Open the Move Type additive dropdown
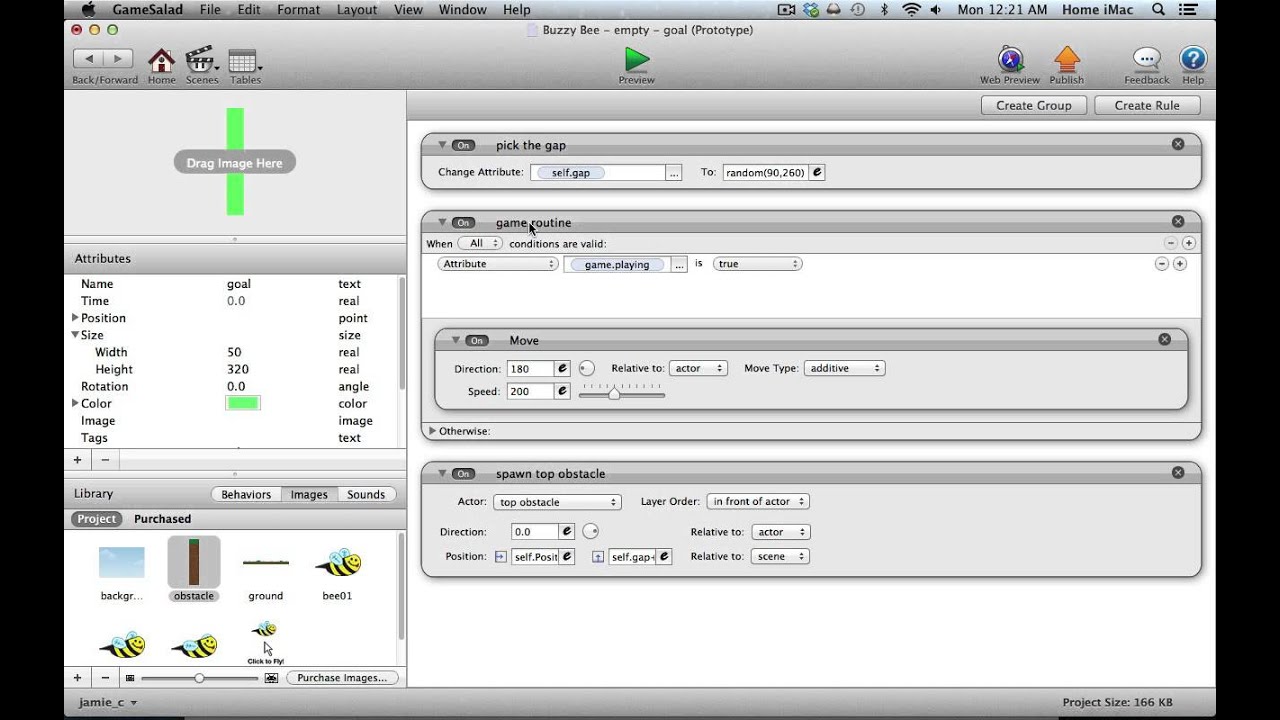 pyautogui.click(x=845, y=368)
